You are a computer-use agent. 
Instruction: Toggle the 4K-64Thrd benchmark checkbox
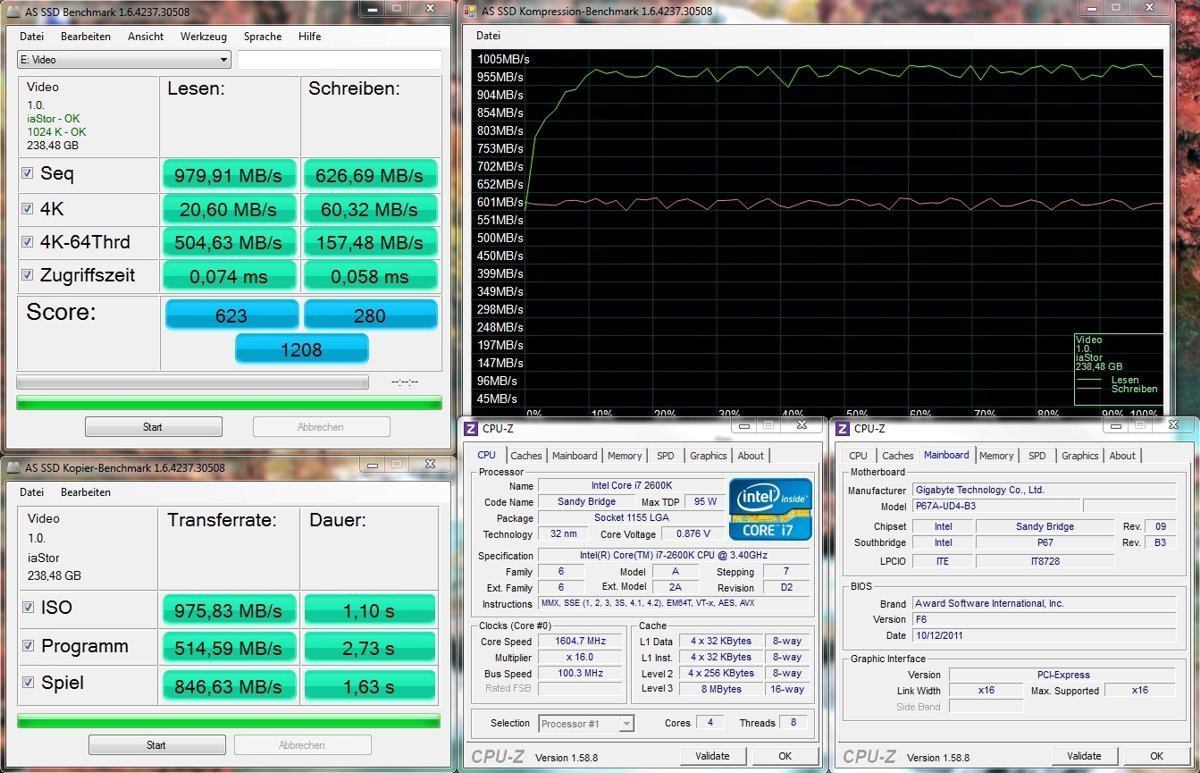point(27,242)
